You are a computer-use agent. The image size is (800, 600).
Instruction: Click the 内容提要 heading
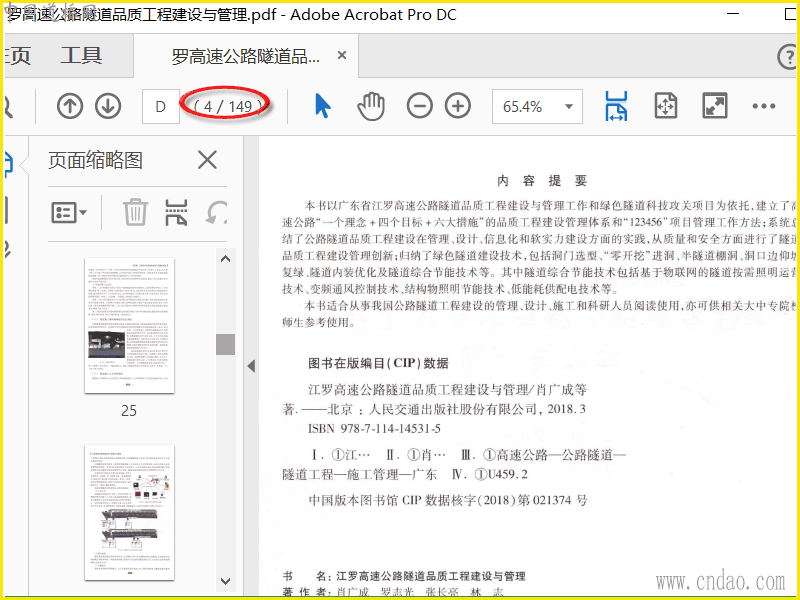tap(542, 181)
